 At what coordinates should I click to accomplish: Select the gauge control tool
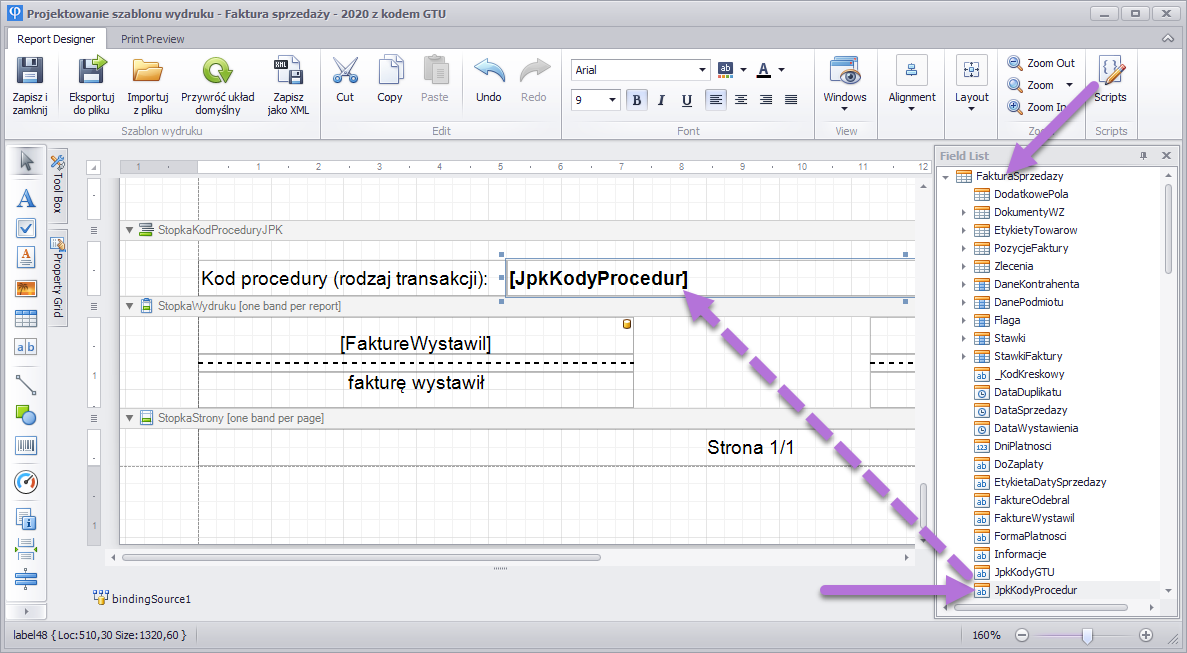click(26, 483)
